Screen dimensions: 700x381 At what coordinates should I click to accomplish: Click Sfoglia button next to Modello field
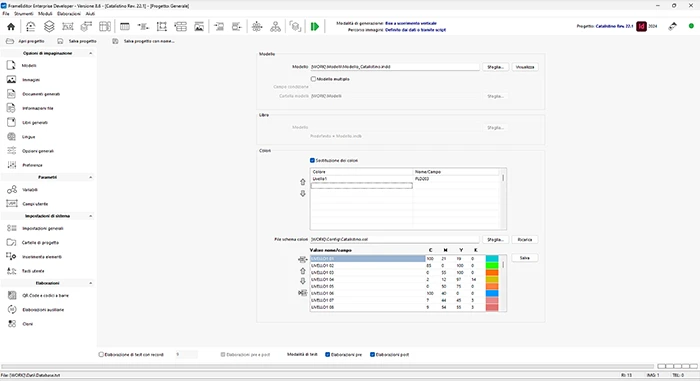[496, 67]
